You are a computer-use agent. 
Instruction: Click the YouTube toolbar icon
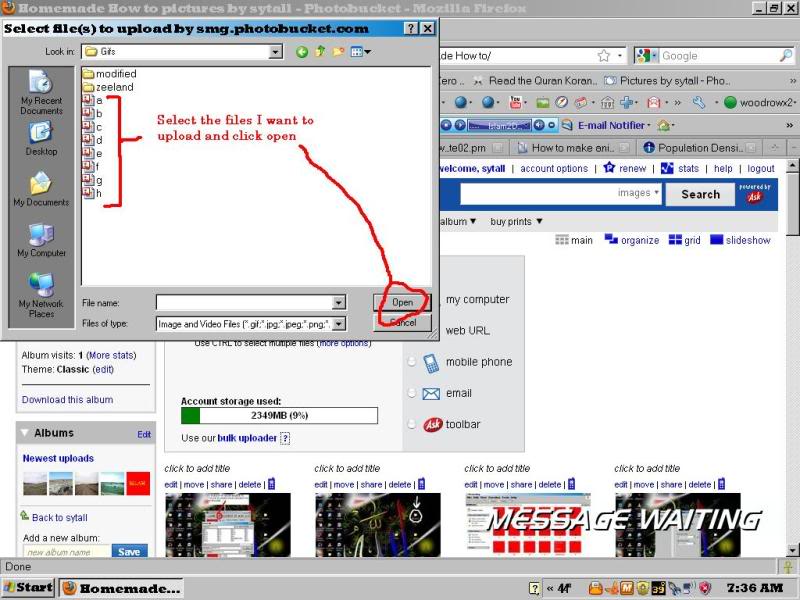point(515,103)
